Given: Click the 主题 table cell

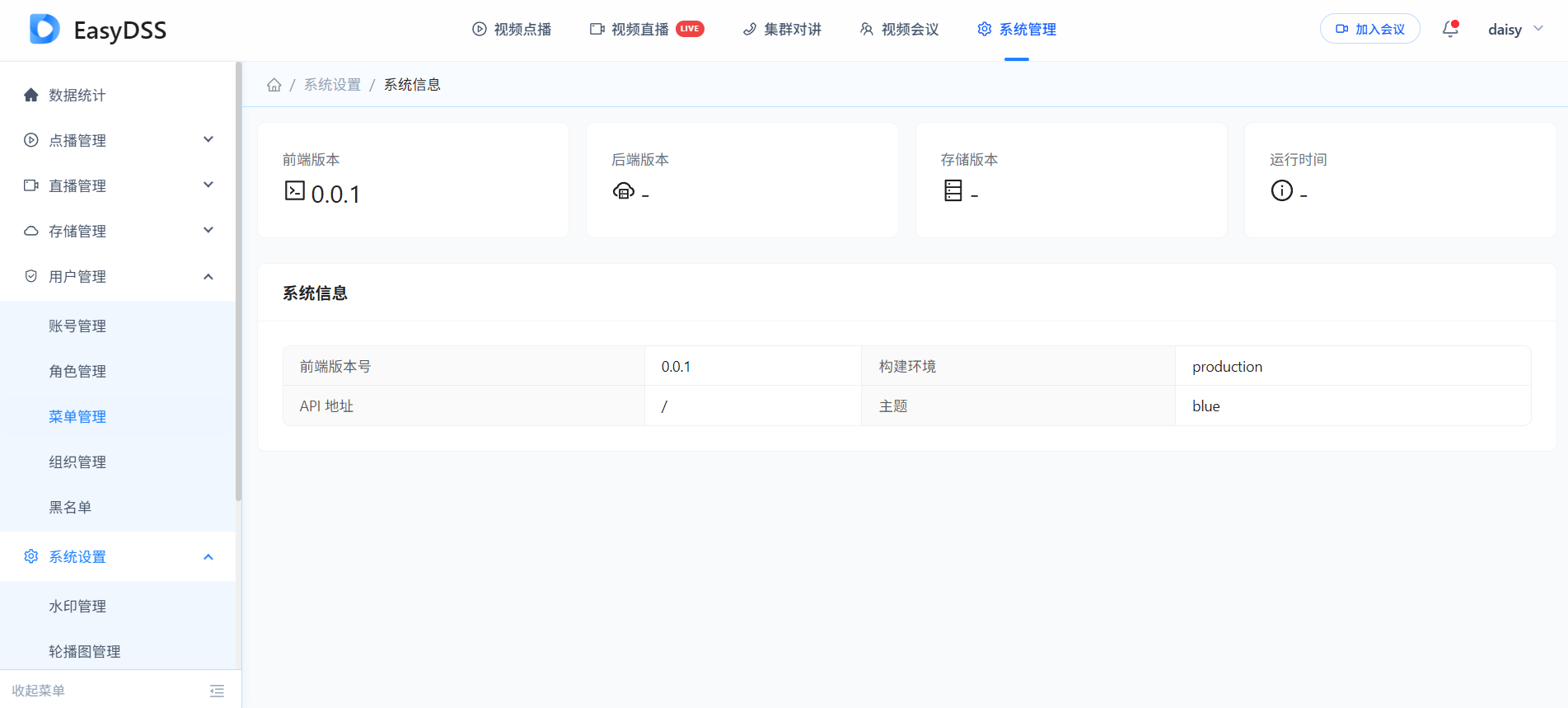Looking at the screenshot, I should (x=1018, y=406).
